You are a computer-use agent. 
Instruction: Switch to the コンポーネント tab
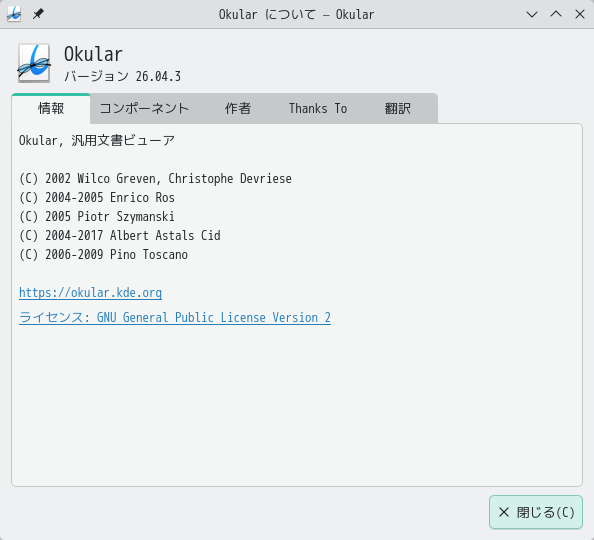[x=144, y=109]
